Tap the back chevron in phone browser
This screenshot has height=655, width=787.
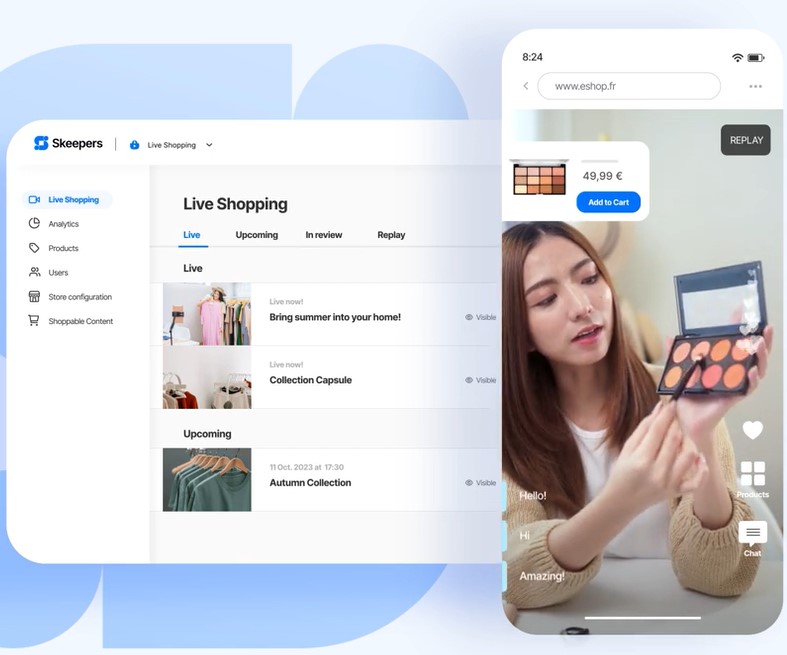coord(526,86)
